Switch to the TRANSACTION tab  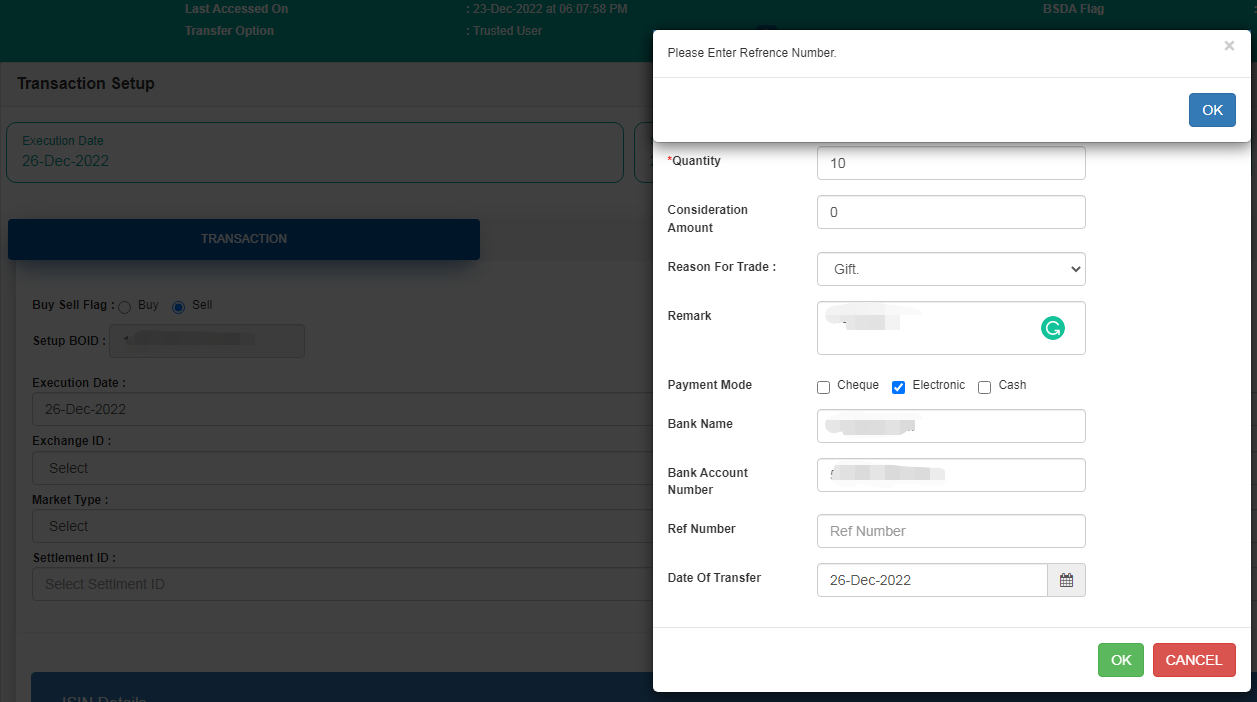tap(244, 239)
